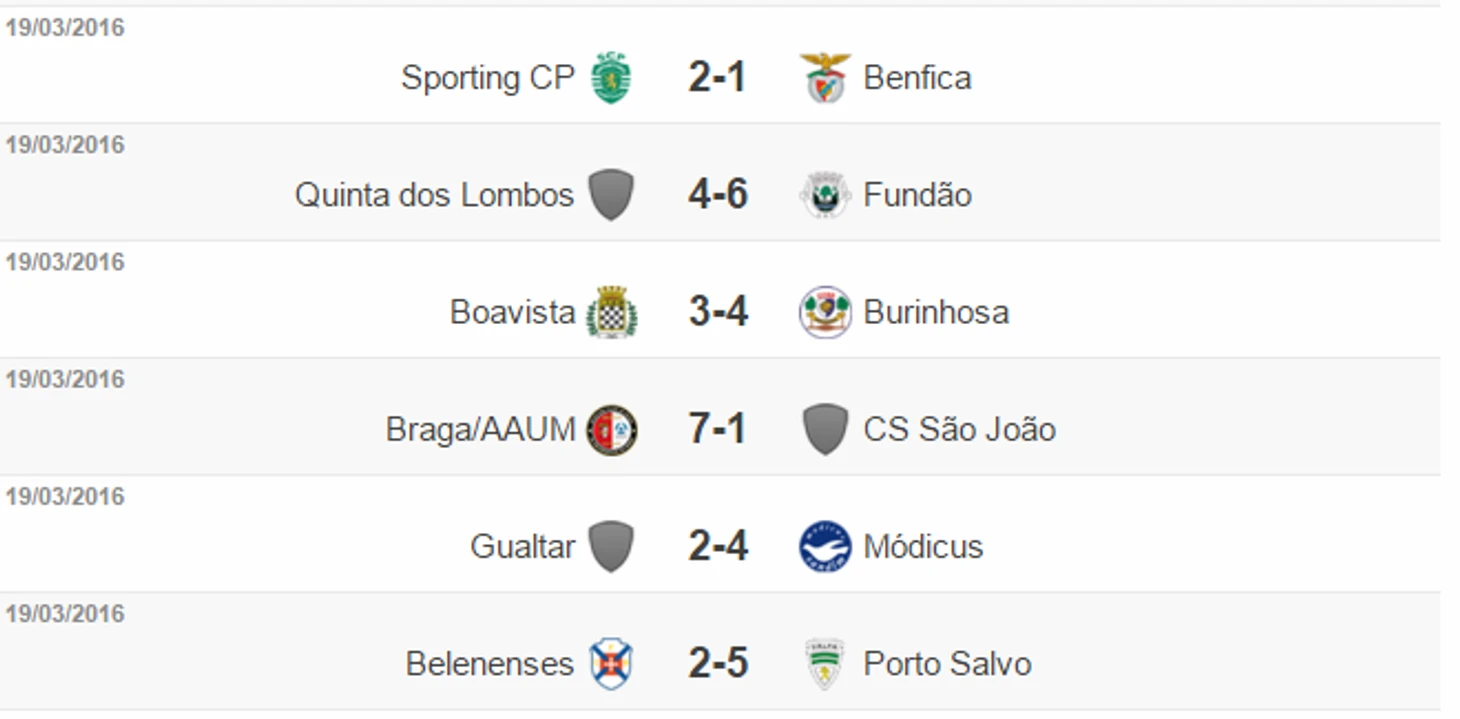This screenshot has width=1460, height=719.
Task: Click the Sporting CP green crest icon
Action: [611, 78]
